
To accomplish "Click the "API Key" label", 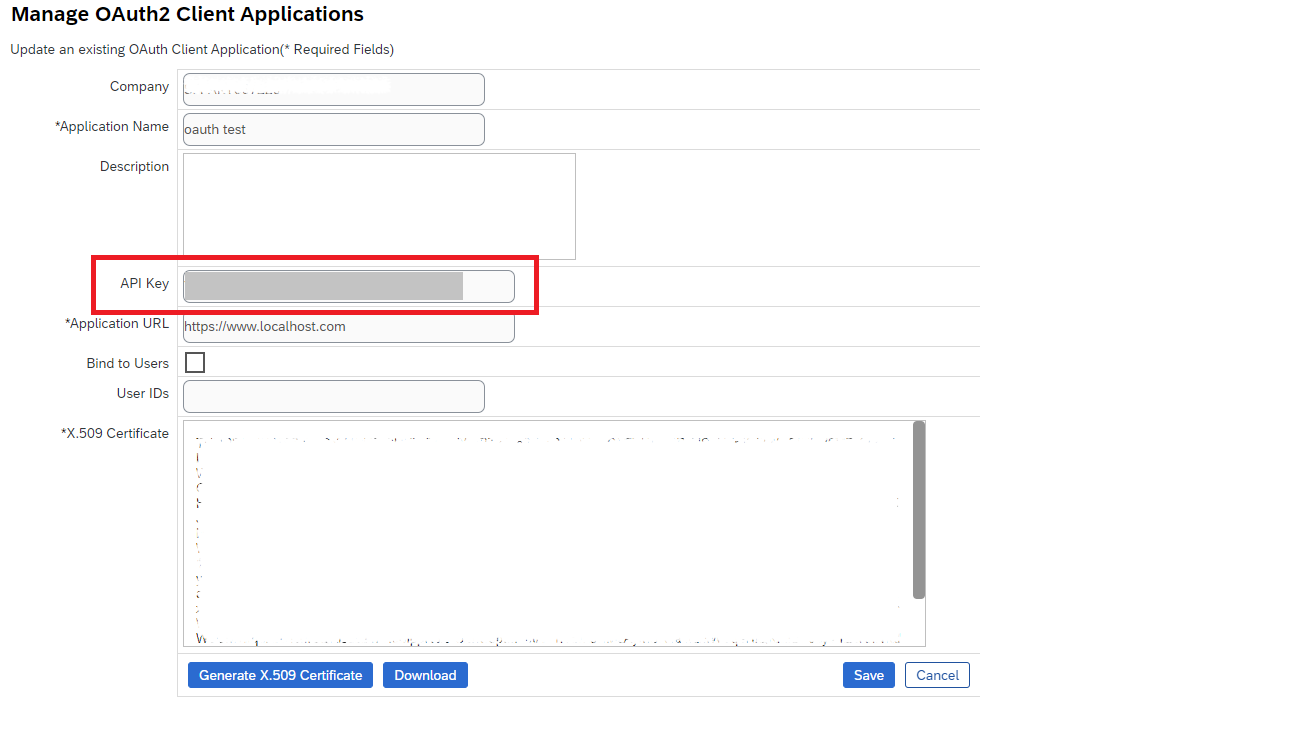I will click(145, 283).
